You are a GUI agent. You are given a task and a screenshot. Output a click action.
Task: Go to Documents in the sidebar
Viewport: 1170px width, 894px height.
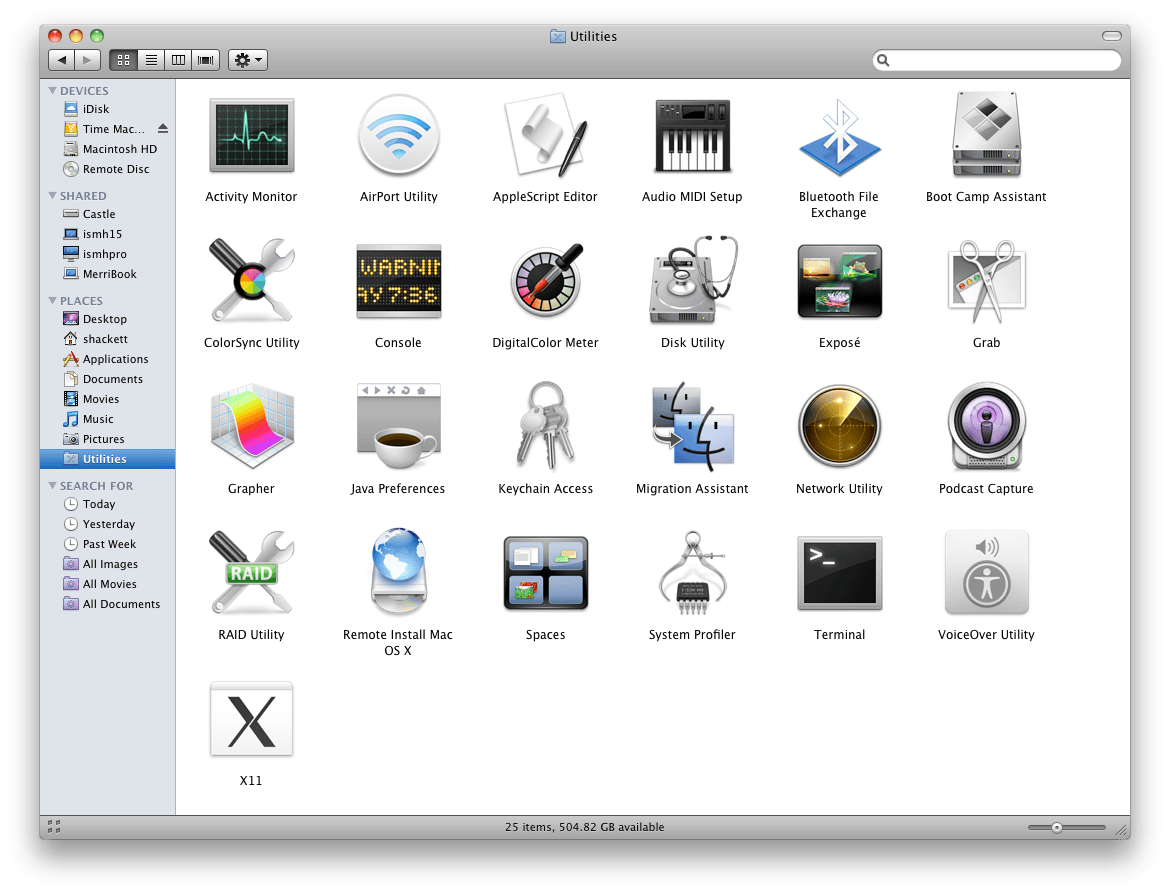107,380
